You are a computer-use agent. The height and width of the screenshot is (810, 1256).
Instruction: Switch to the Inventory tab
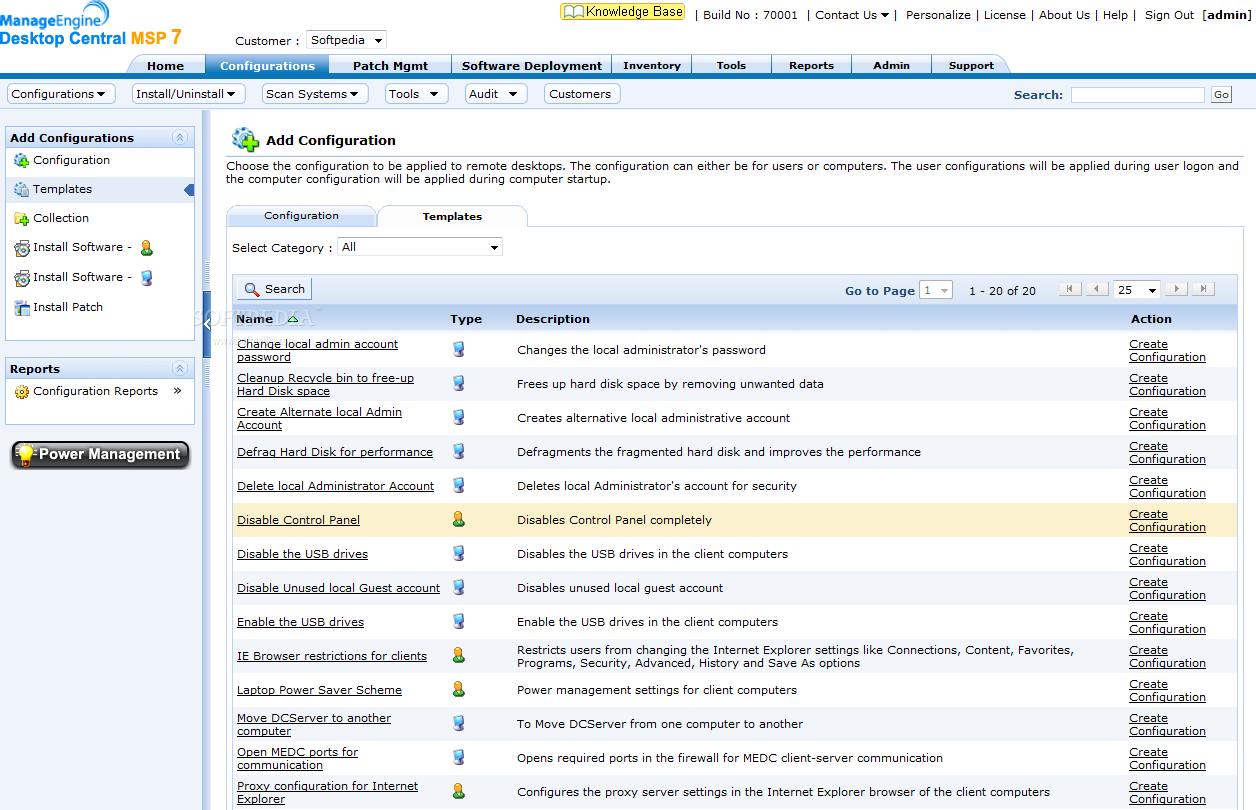click(x=652, y=66)
